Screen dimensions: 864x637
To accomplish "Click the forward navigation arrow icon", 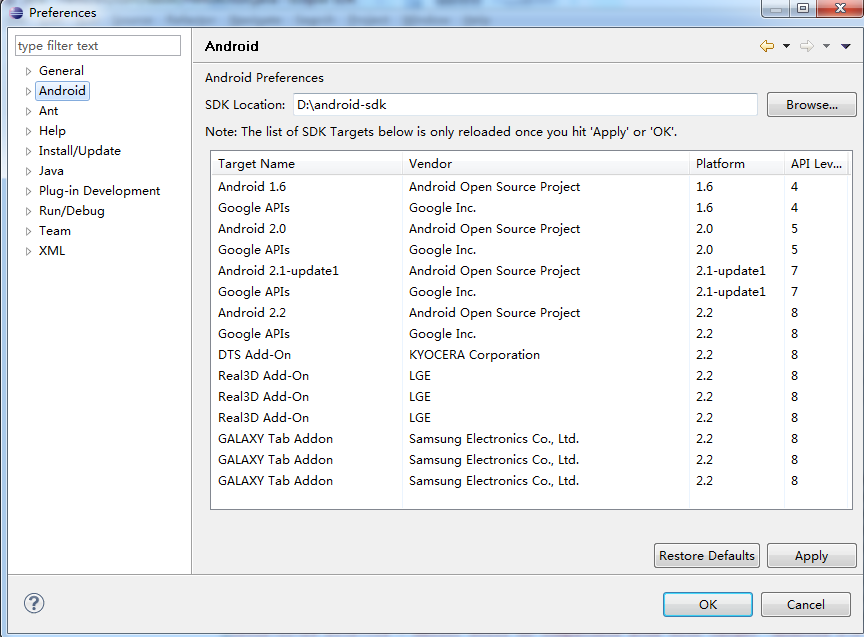I will [807, 46].
